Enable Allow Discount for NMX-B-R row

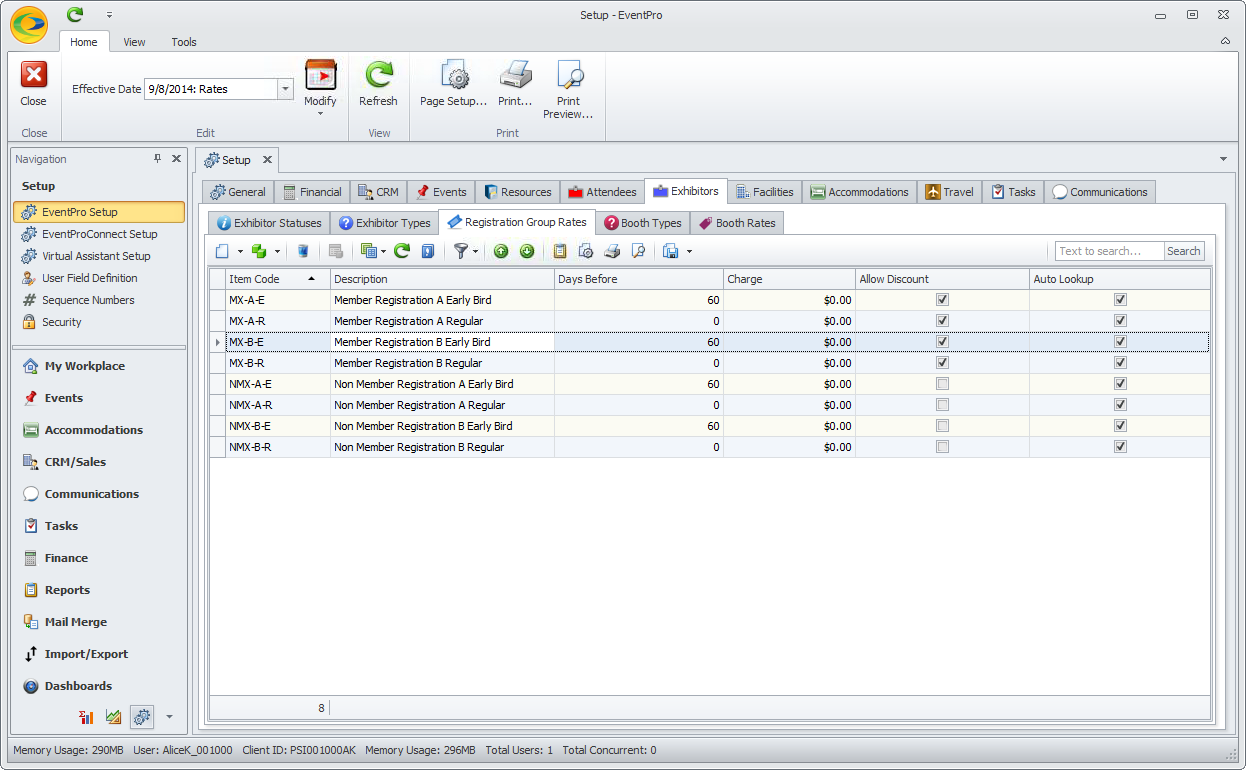point(942,447)
